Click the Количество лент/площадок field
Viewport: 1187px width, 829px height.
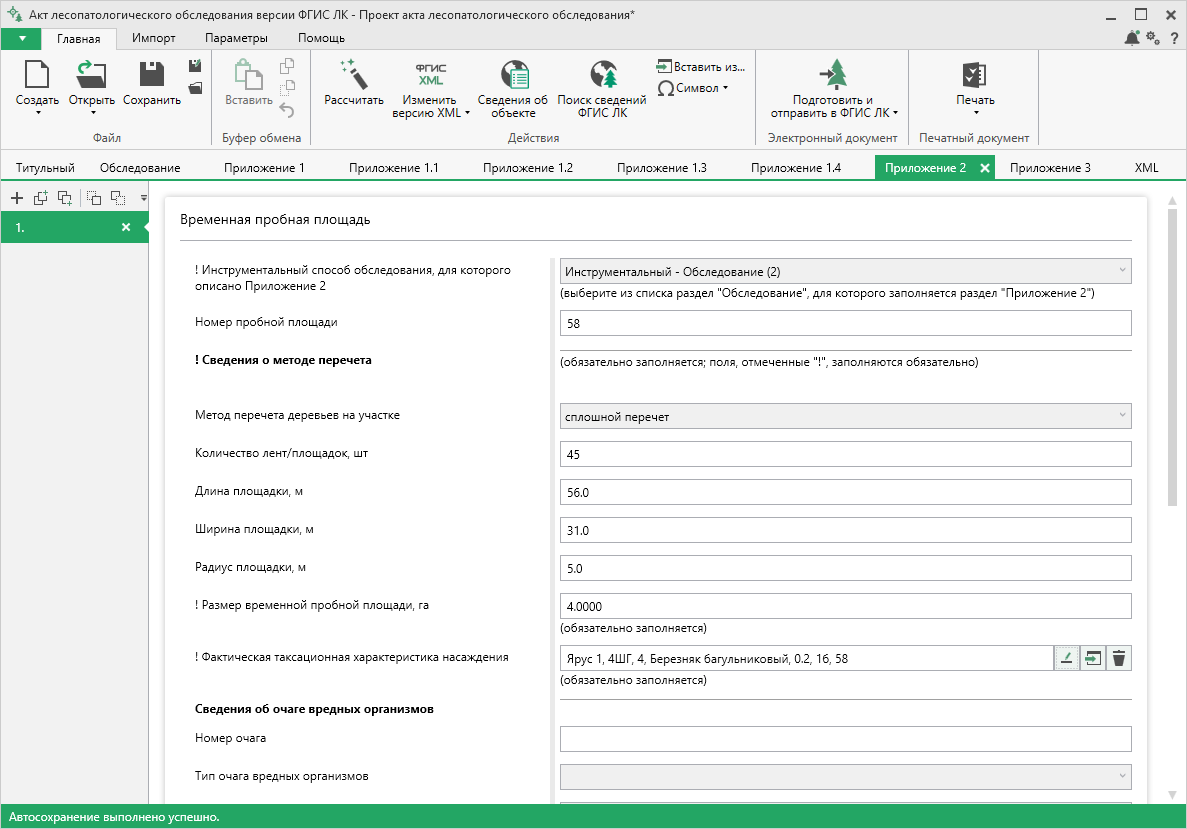point(846,454)
